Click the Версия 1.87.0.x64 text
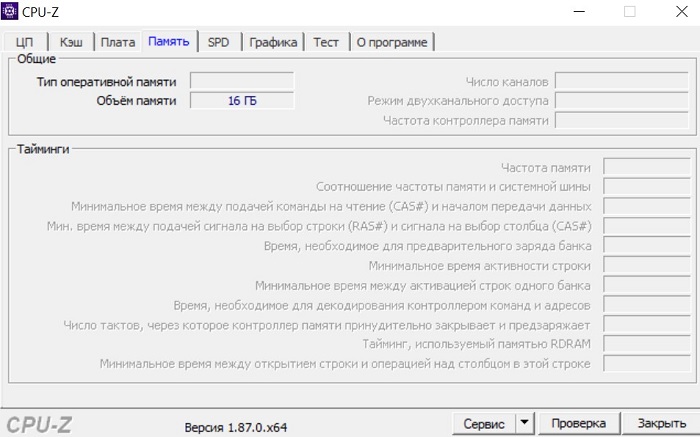This screenshot has height=437, width=700. click(236, 428)
